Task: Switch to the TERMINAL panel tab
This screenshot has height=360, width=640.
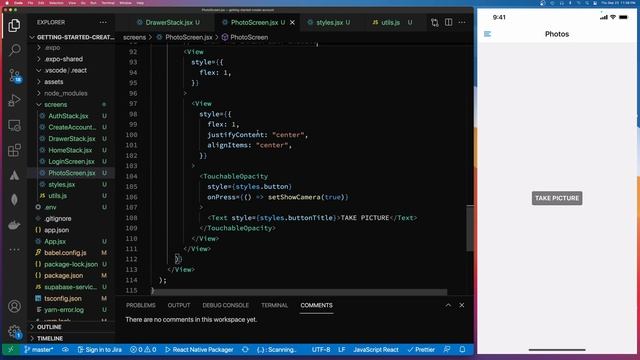Action: [274, 305]
